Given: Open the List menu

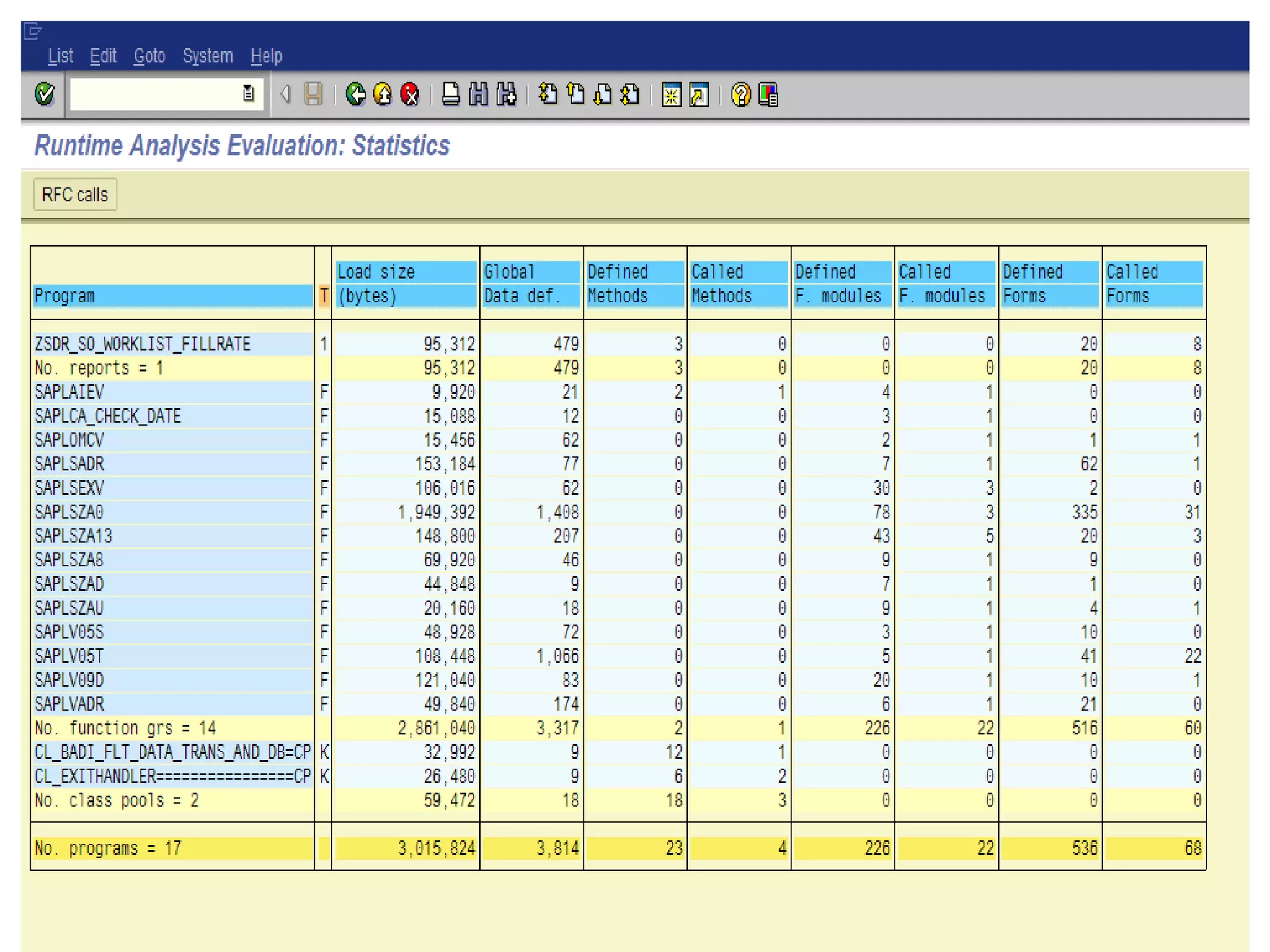Looking at the screenshot, I should pos(60,56).
